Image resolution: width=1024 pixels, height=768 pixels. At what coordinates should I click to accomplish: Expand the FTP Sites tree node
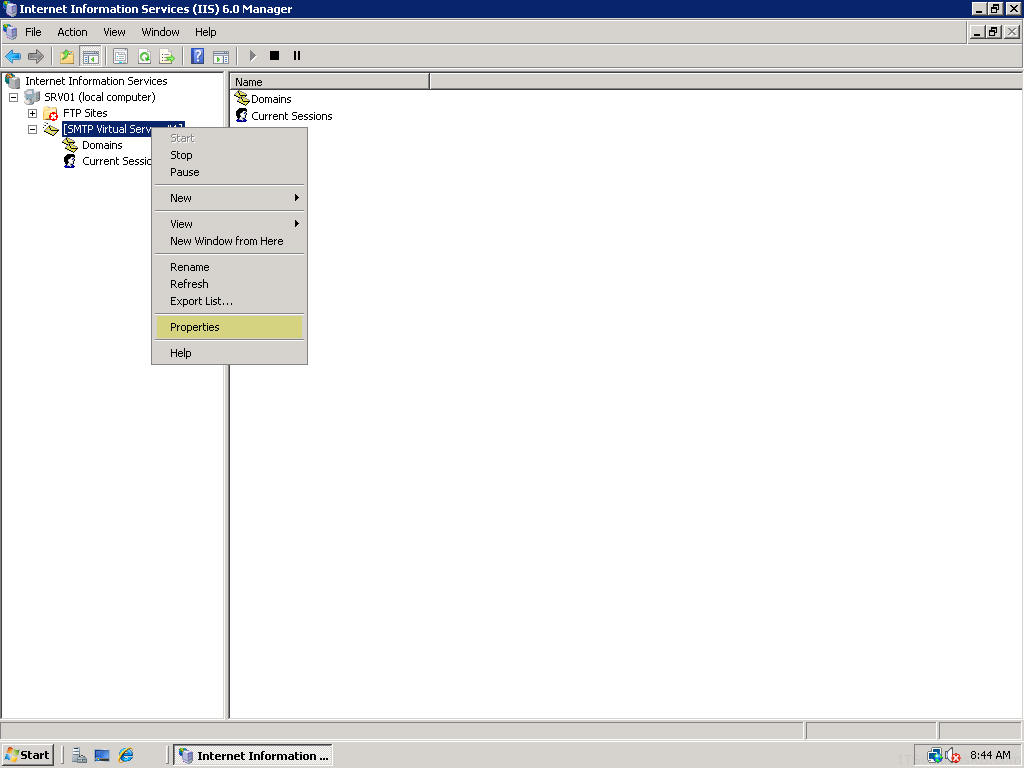[x=33, y=114]
